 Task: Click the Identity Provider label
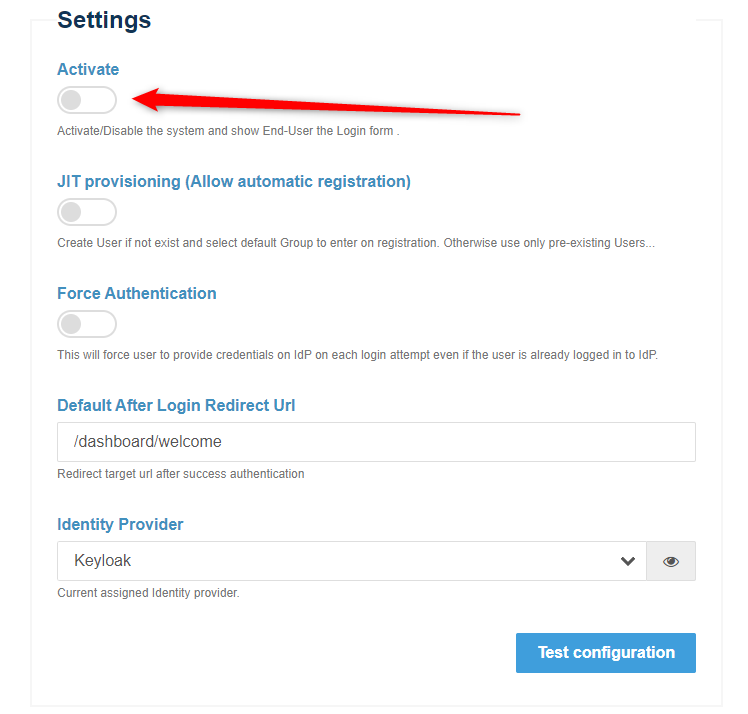tap(120, 524)
